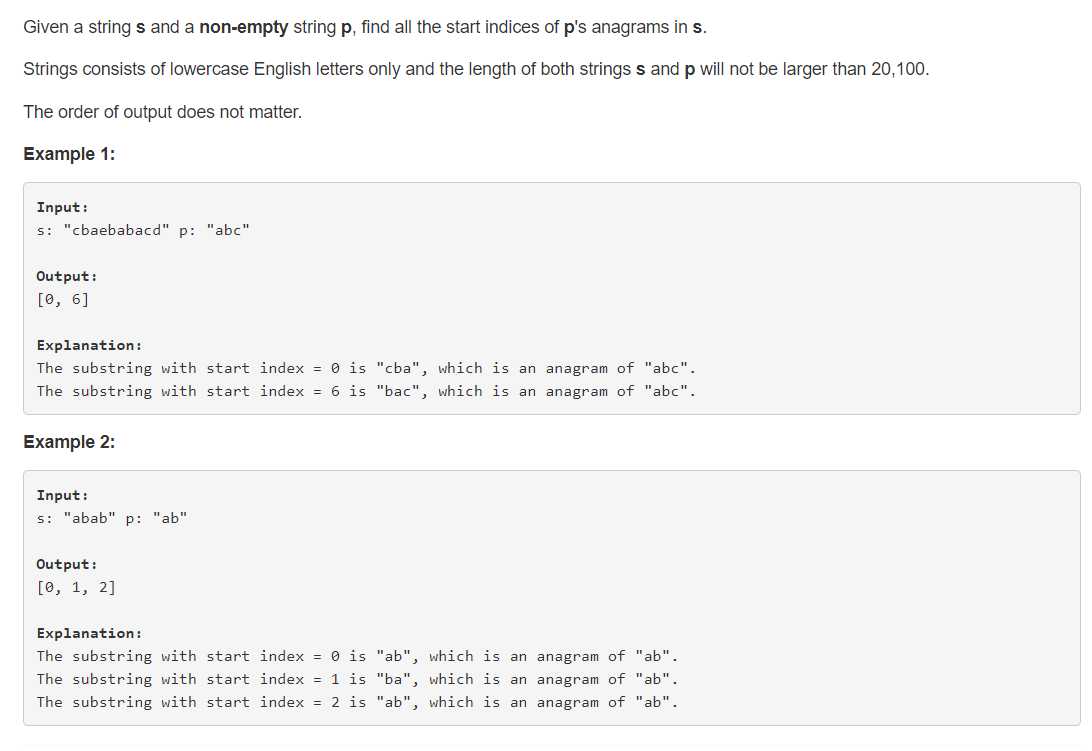The height and width of the screenshot is (751, 1092).
Task: Click 'The order of output does not matter'
Action: [x=162, y=111]
